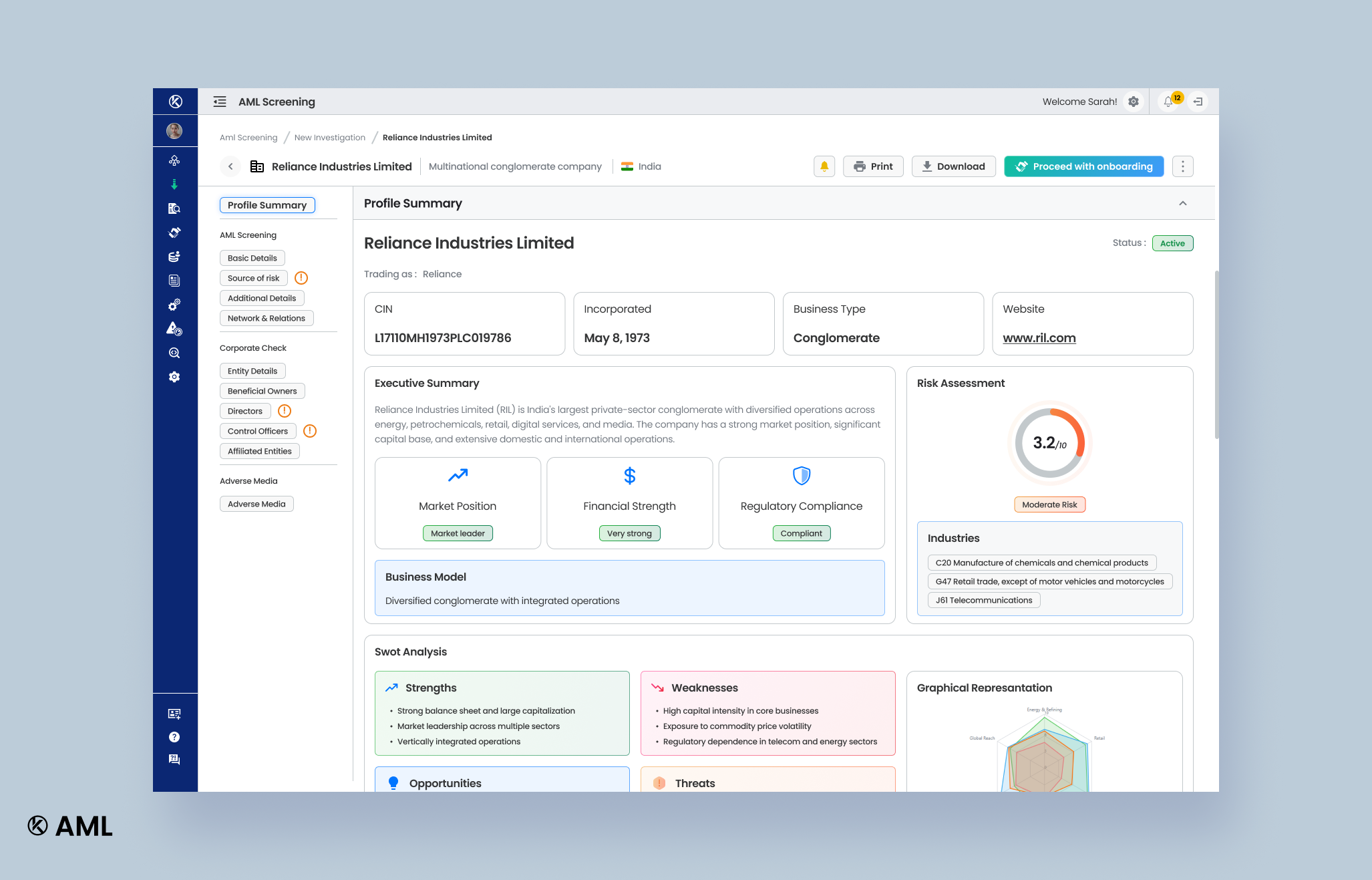Open the Directors section
1372x880 pixels.
(x=245, y=411)
